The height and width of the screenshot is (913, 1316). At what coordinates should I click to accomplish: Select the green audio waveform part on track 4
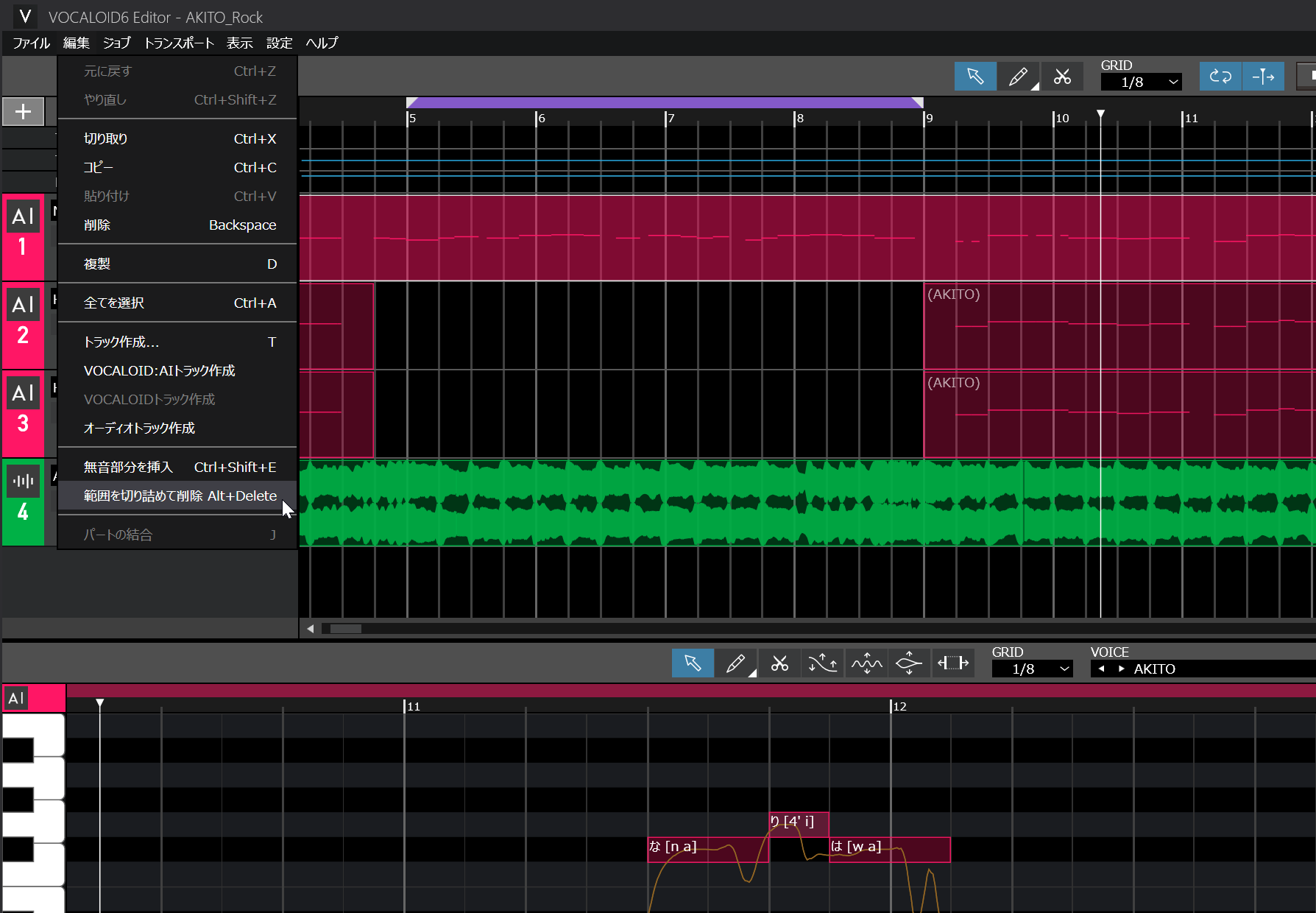pos(807,502)
